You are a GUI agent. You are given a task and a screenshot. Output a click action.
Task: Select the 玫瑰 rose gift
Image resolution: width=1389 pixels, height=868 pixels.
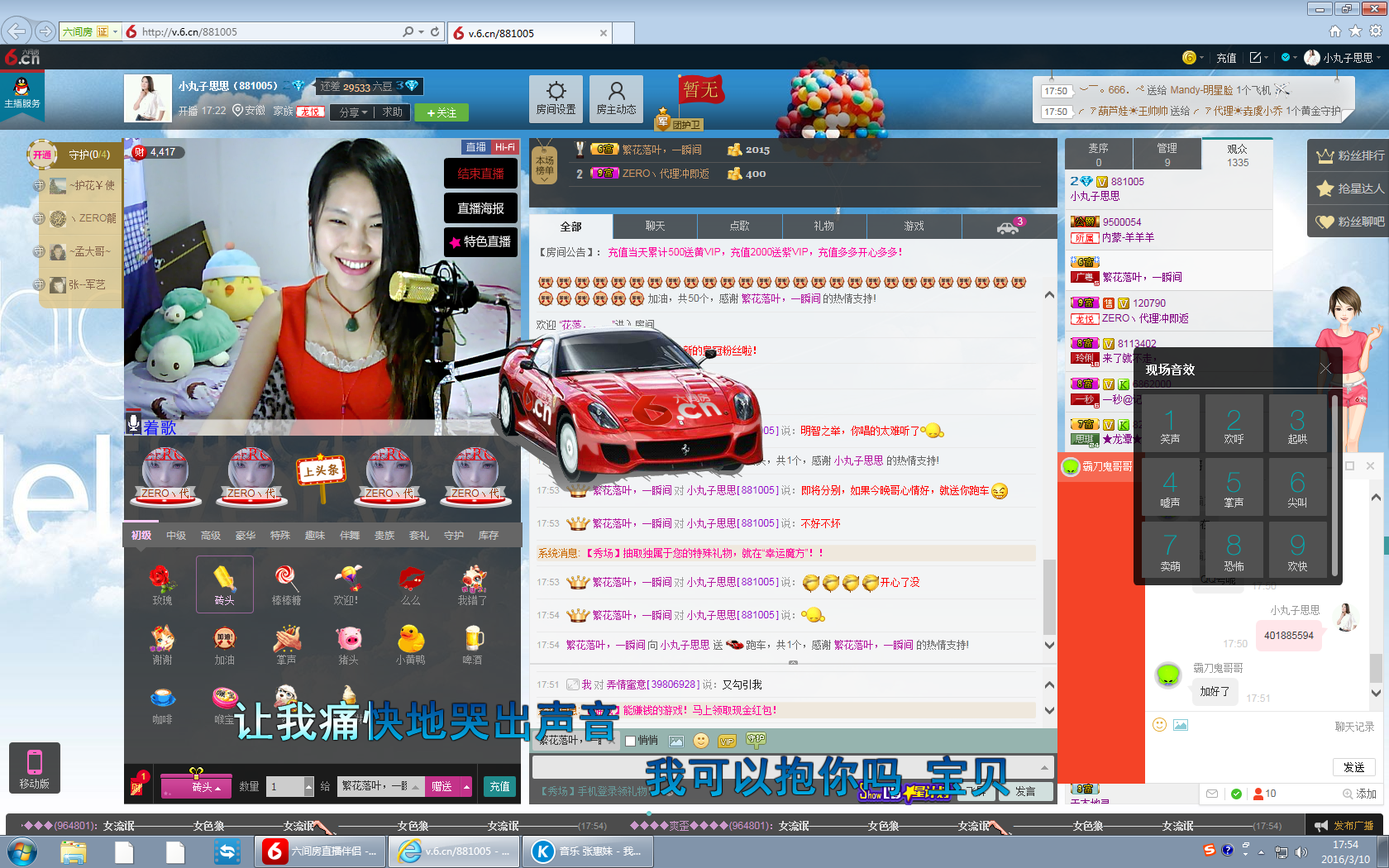(x=162, y=585)
